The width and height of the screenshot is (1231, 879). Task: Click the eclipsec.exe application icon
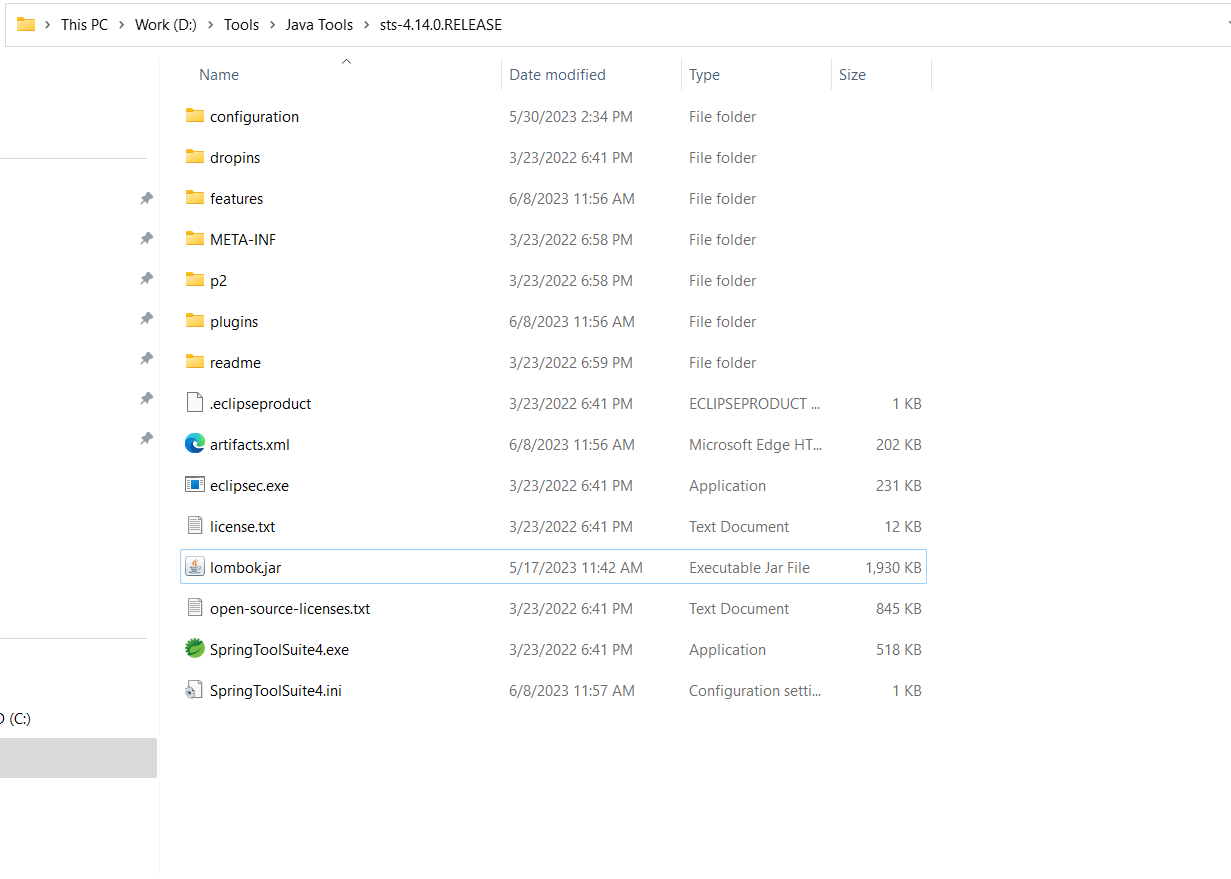[195, 485]
